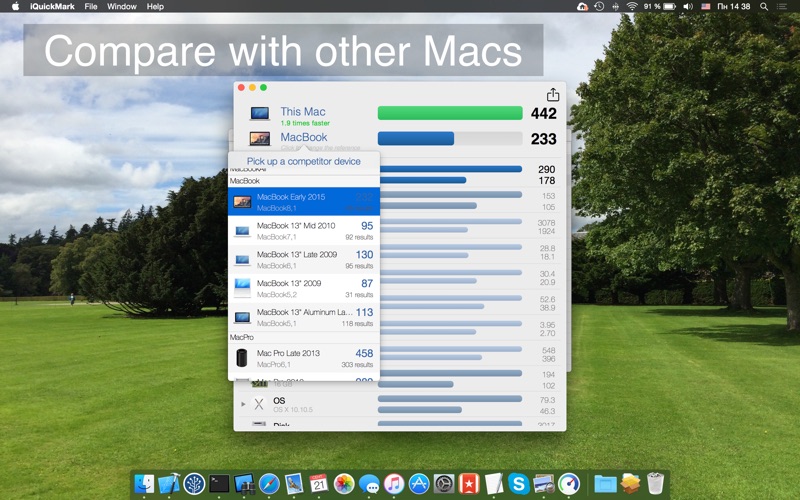Click the MacBook reference device thumbnail

pos(260,138)
